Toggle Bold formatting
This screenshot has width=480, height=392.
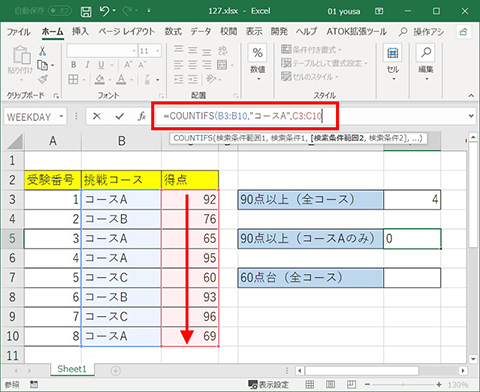(74, 65)
